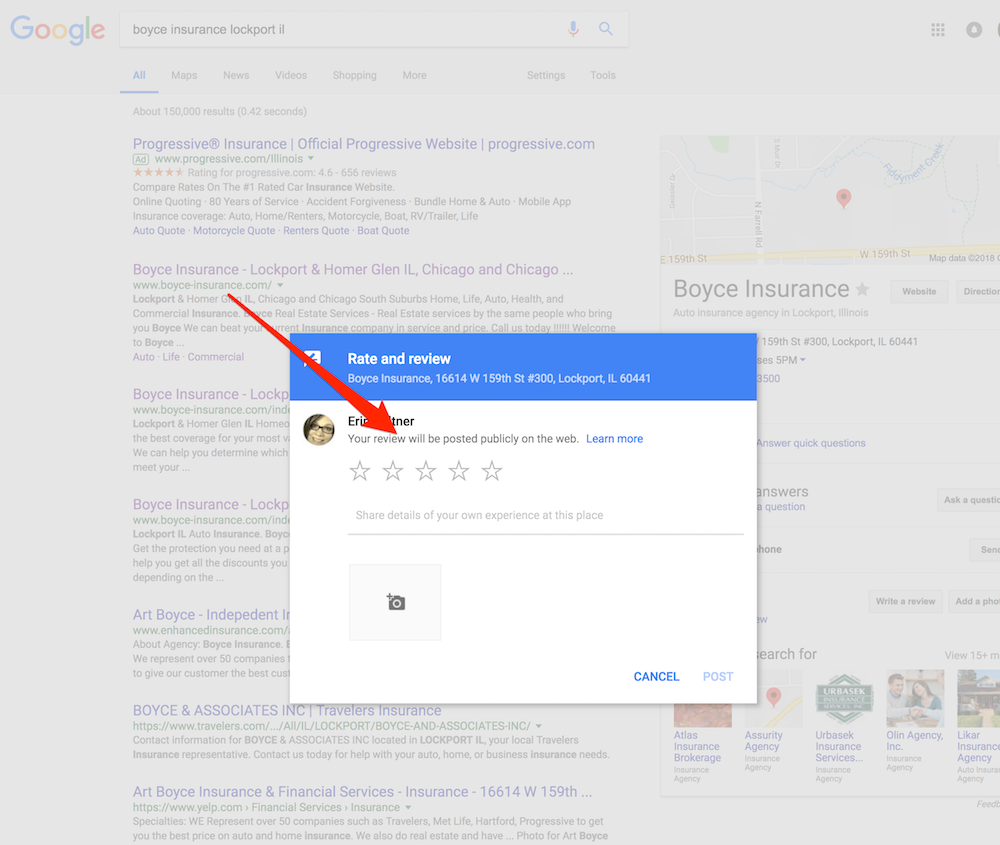Open the Auto Quote sitelink
The image size is (1000, 845).
[159, 231]
